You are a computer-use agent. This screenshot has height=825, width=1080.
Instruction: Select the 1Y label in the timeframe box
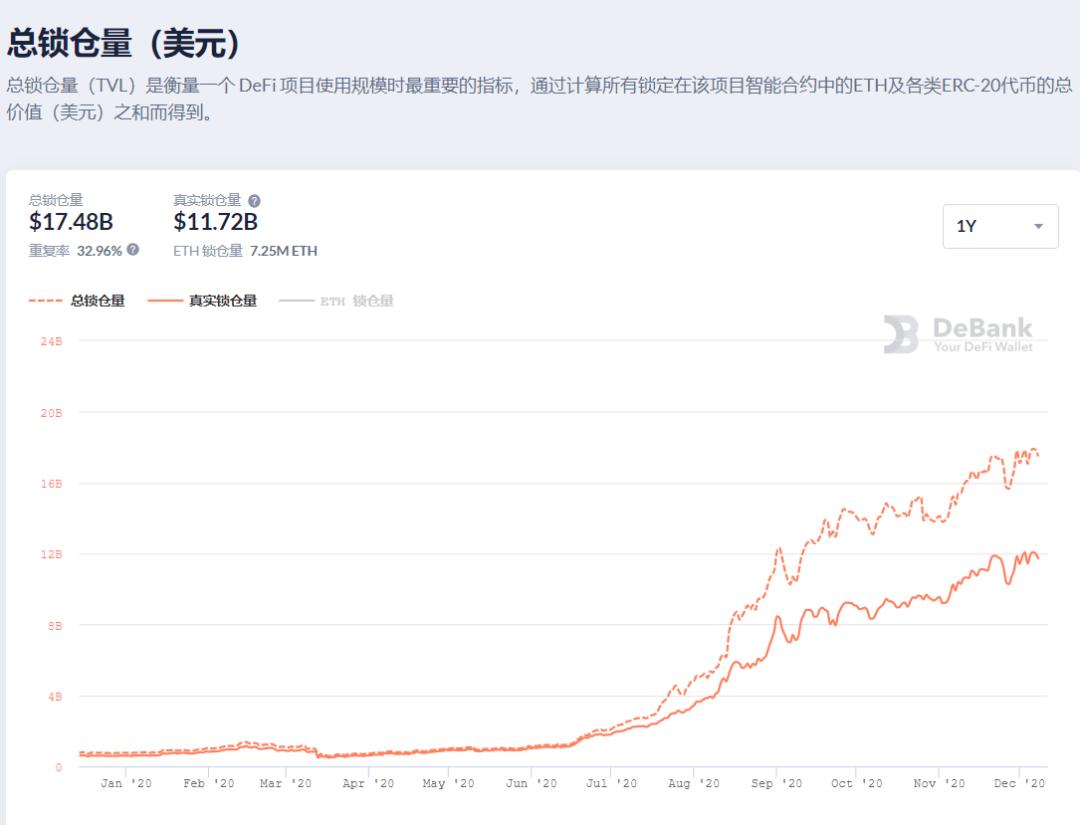pos(968,226)
